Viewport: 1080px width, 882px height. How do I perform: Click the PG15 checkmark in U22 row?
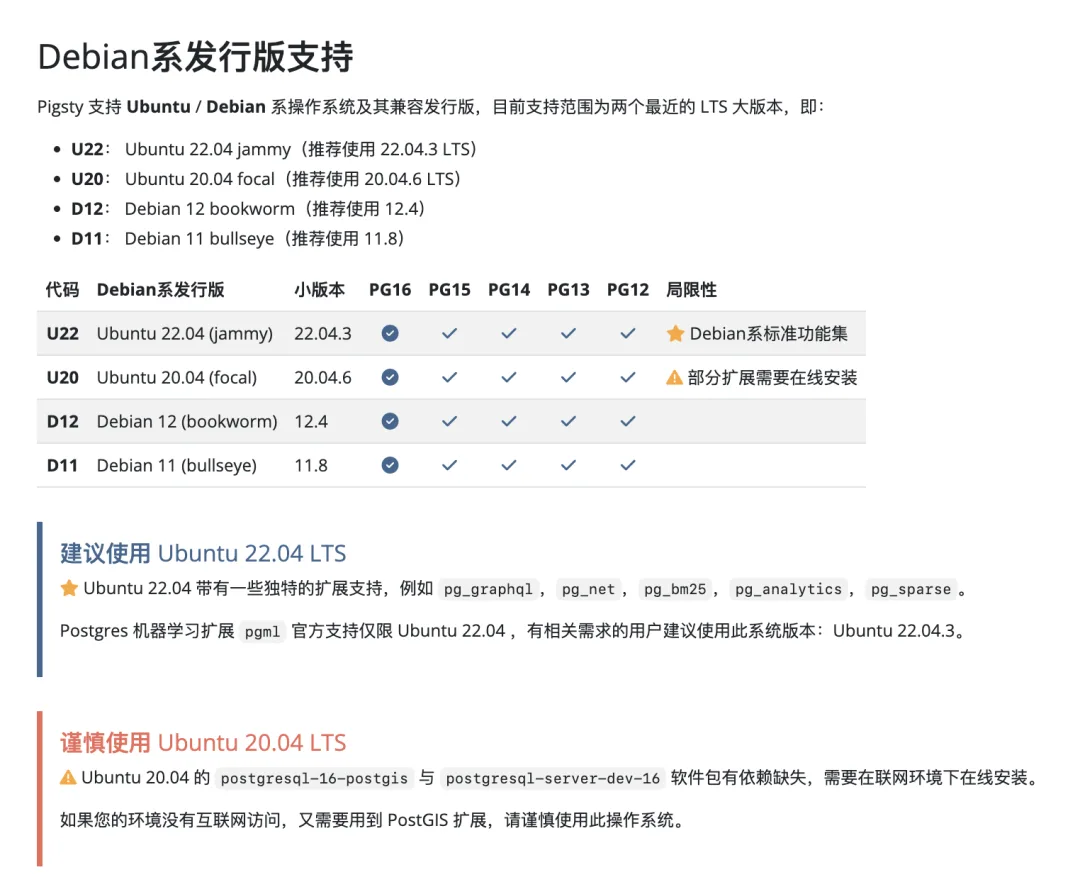point(449,334)
